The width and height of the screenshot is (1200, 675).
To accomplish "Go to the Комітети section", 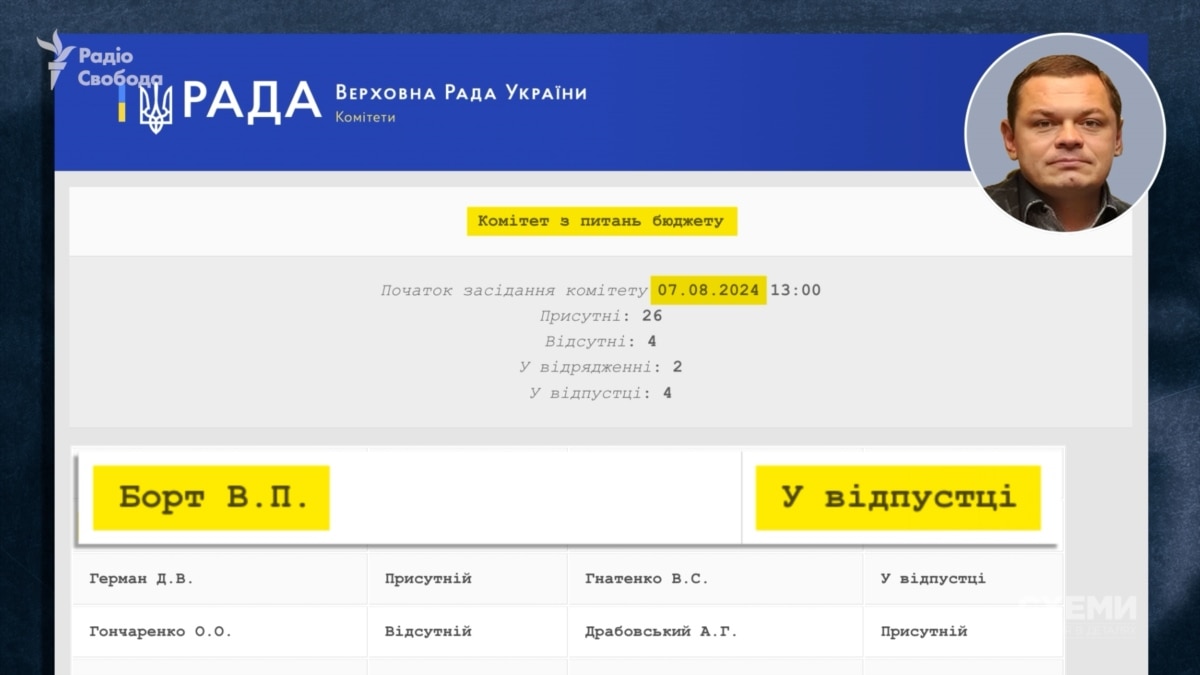I will [x=365, y=117].
